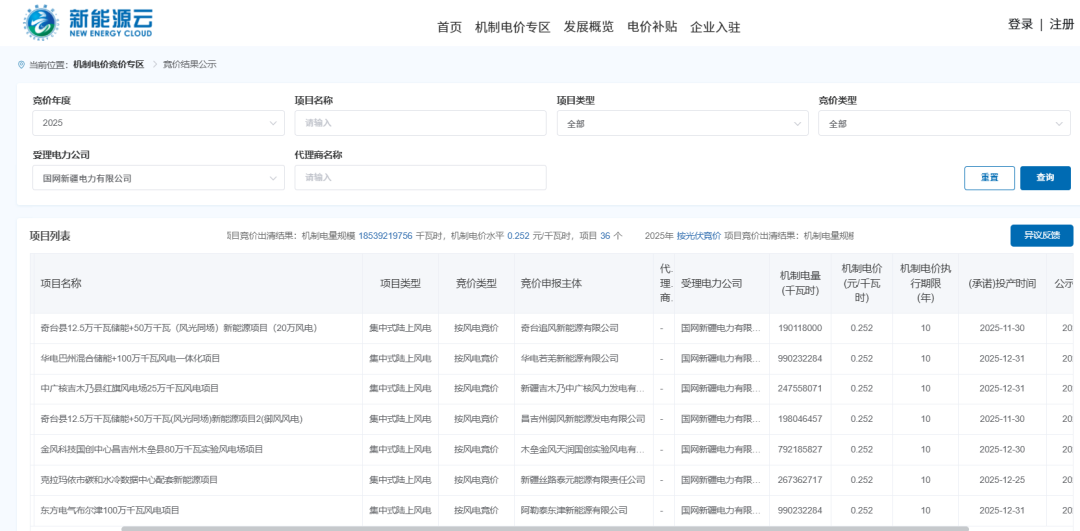The height and width of the screenshot is (531, 1080).
Task: Open the 首页 menu item
Action: pyautogui.click(x=449, y=27)
